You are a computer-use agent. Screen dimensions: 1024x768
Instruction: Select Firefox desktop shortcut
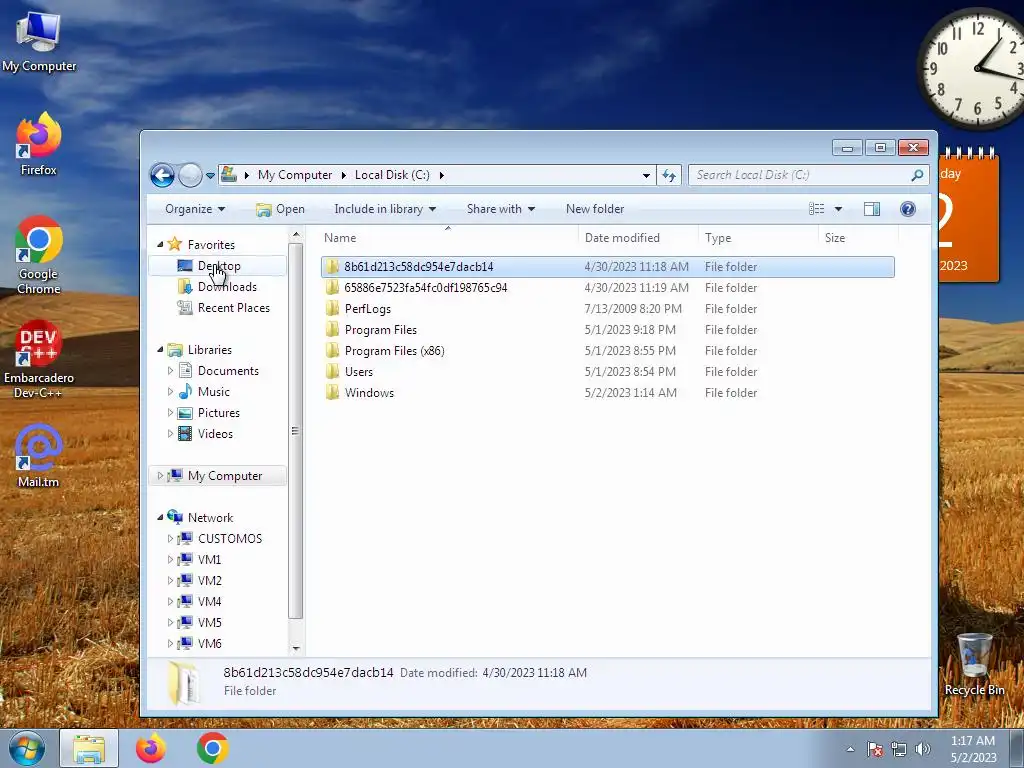39,144
